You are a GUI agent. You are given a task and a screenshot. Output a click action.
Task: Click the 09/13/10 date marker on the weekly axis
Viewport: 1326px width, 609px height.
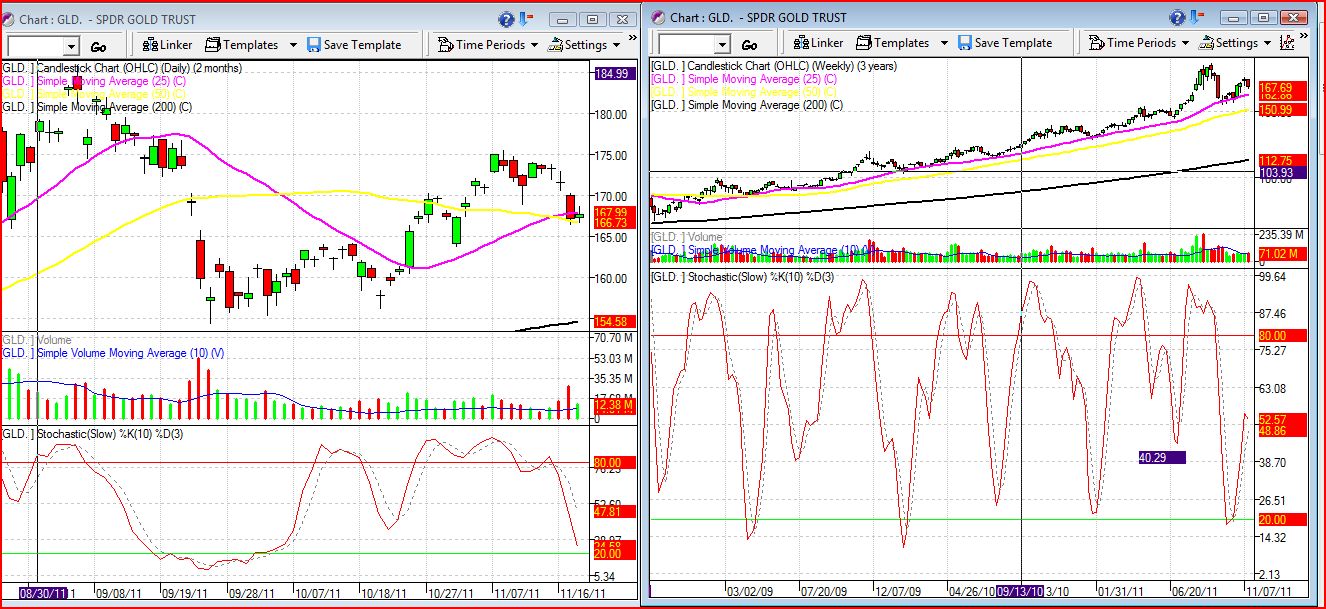click(x=1020, y=590)
